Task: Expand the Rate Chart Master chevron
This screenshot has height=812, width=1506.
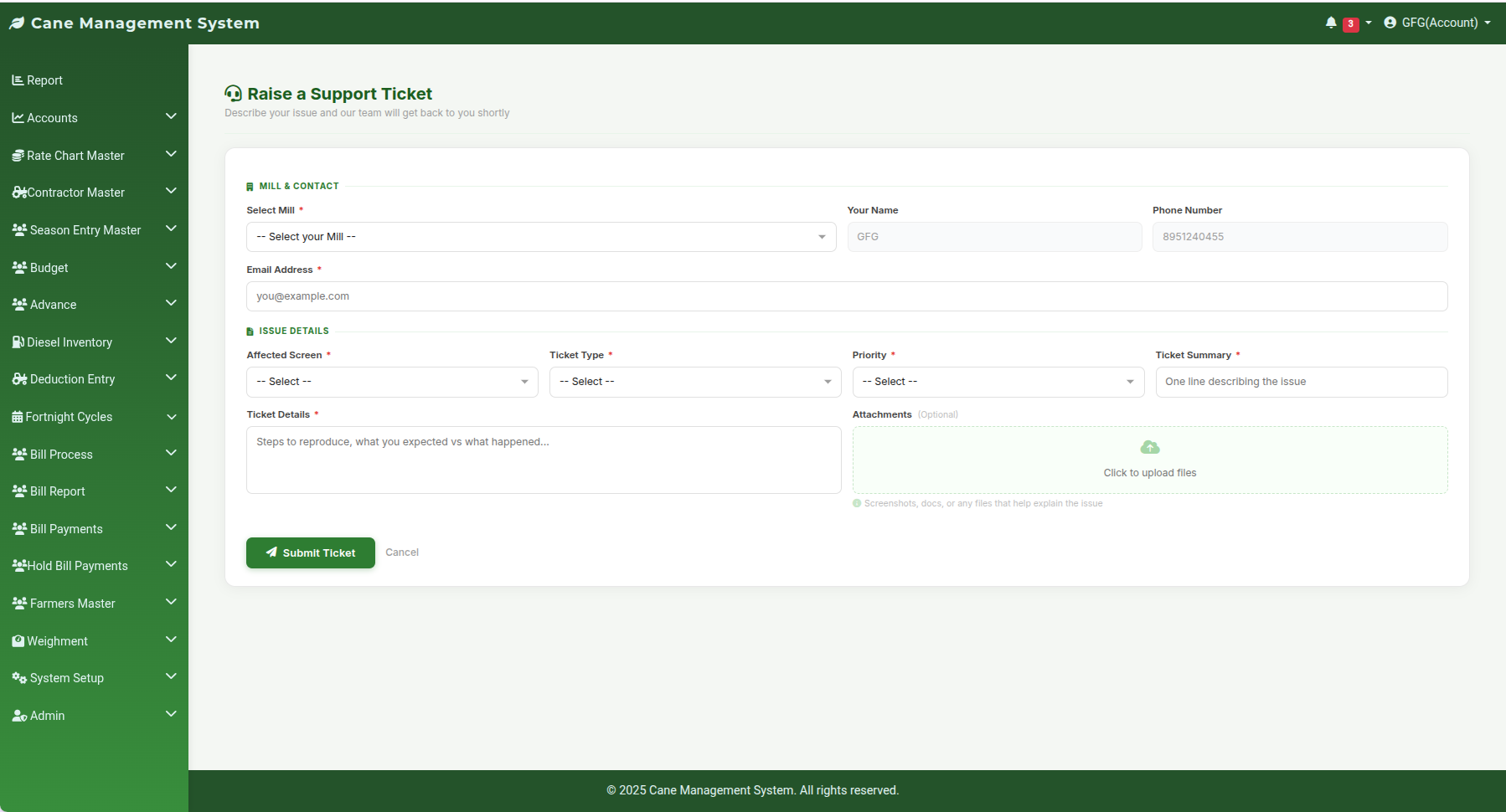Action: click(171, 154)
